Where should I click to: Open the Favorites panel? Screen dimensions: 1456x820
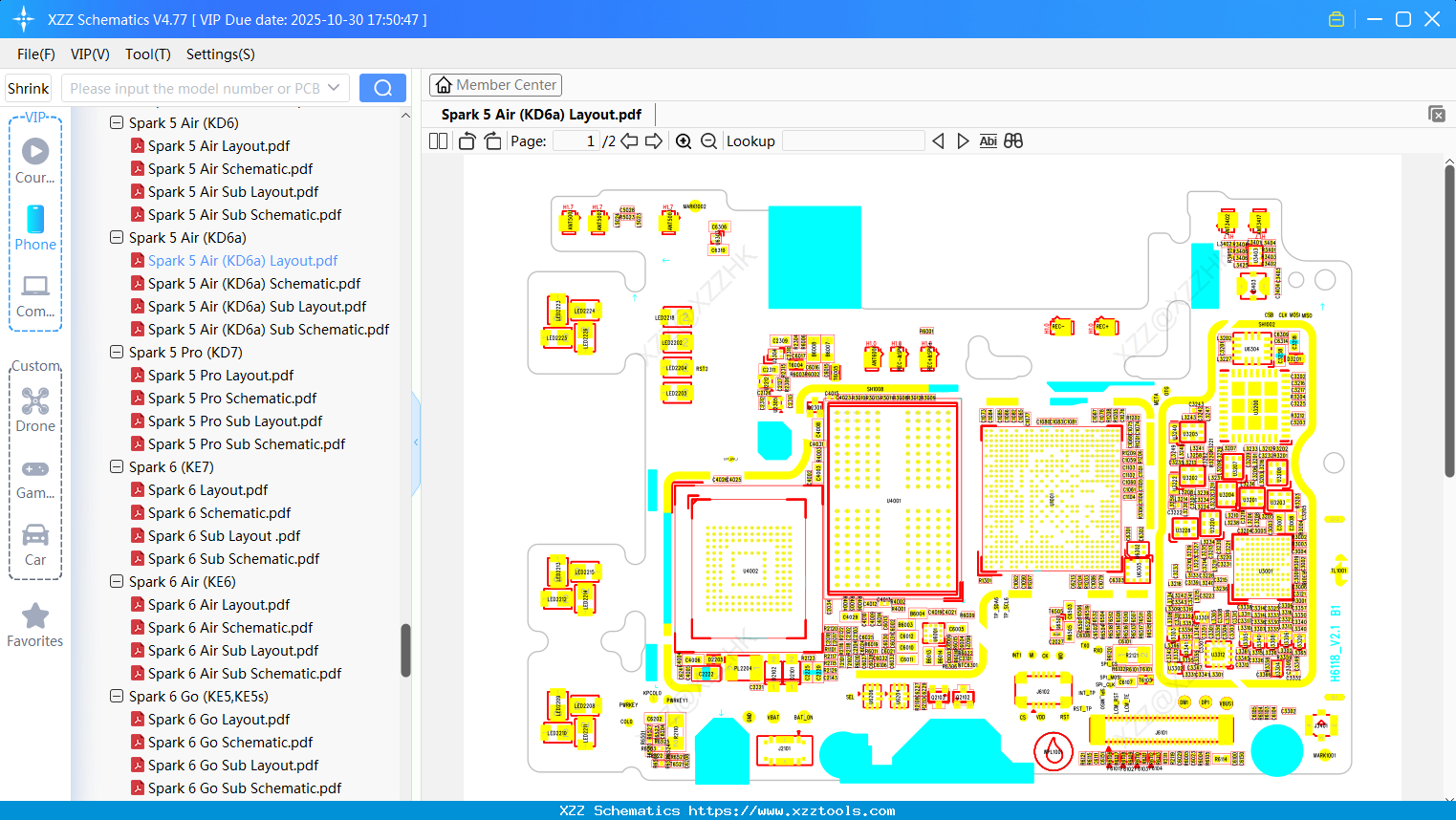point(35,626)
